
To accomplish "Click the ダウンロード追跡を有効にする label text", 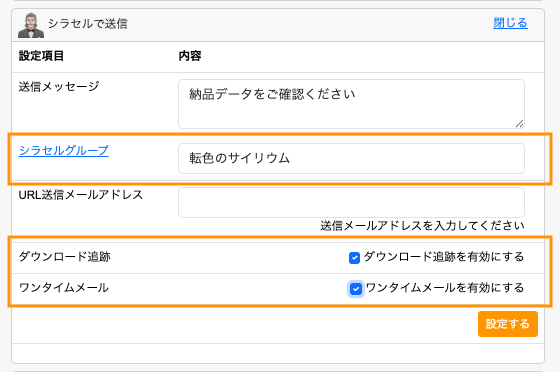I will tap(444, 257).
